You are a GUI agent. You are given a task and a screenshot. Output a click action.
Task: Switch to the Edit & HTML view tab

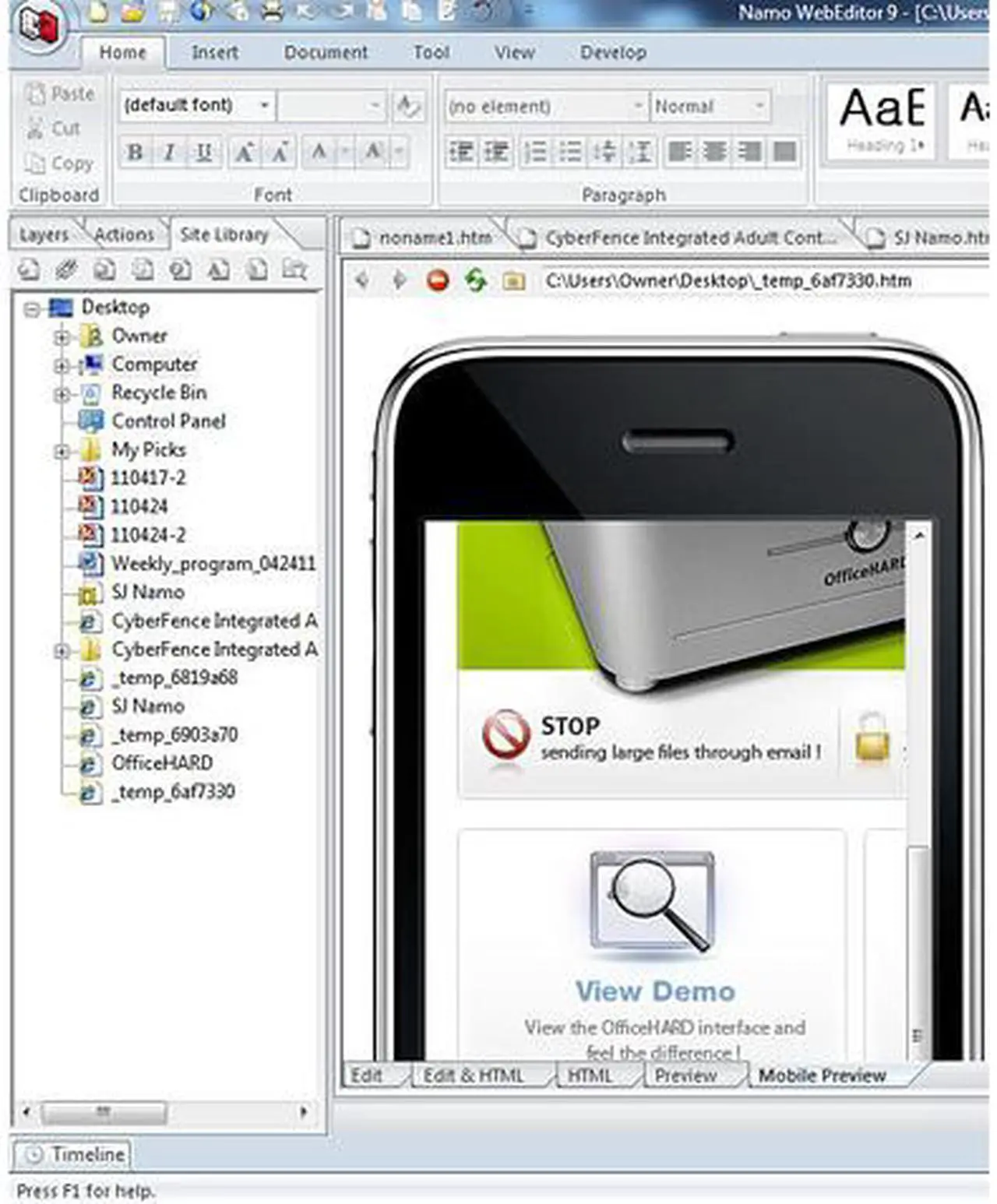pyautogui.click(x=474, y=1076)
